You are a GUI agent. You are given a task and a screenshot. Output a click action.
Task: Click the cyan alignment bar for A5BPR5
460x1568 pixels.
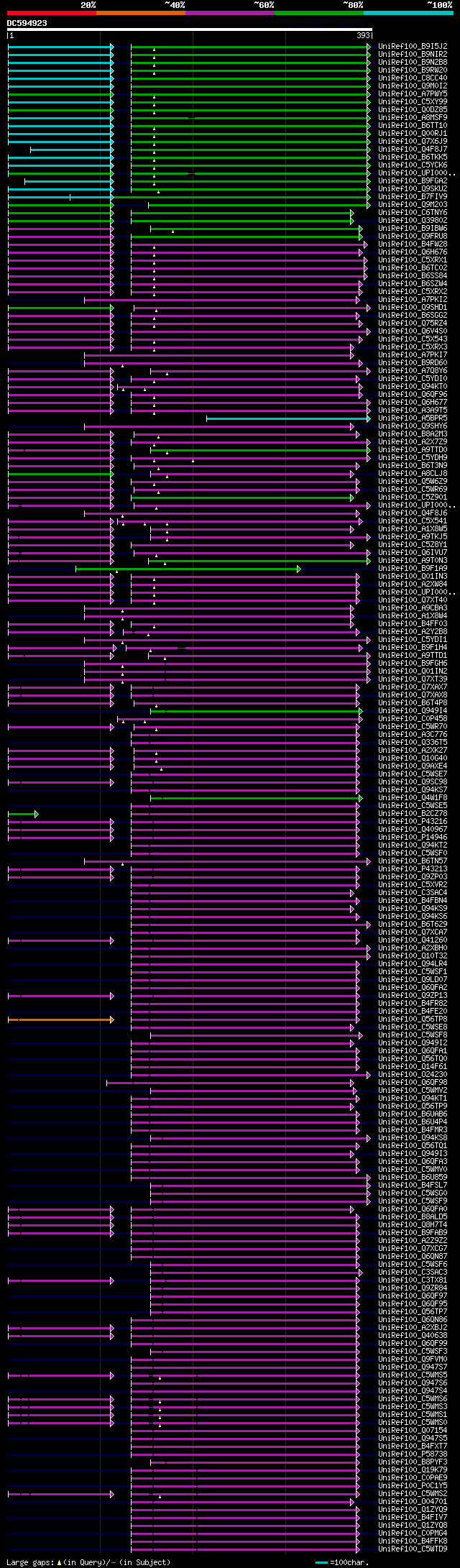tap(288, 418)
